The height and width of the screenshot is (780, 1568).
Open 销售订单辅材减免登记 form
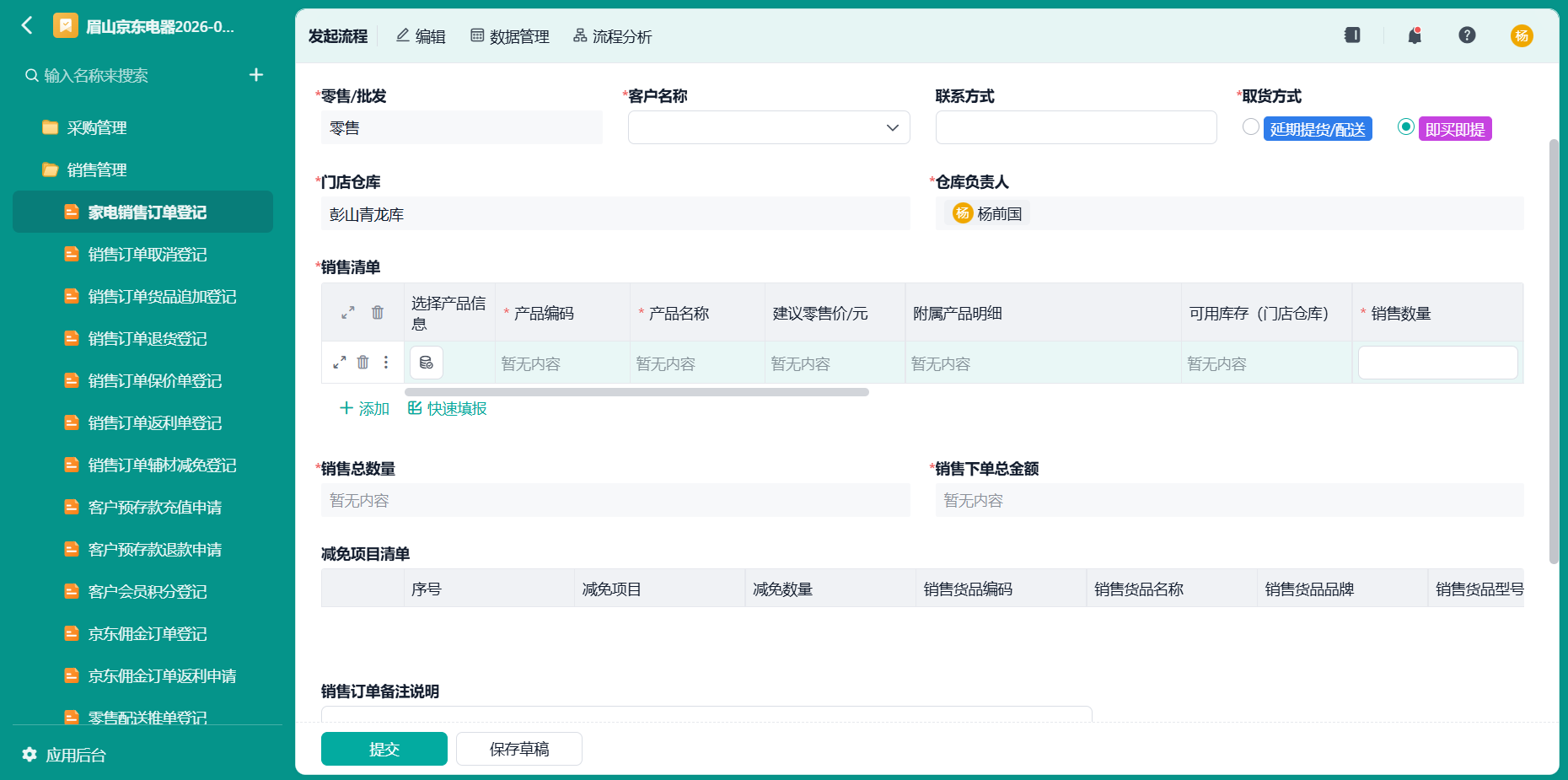click(x=142, y=465)
